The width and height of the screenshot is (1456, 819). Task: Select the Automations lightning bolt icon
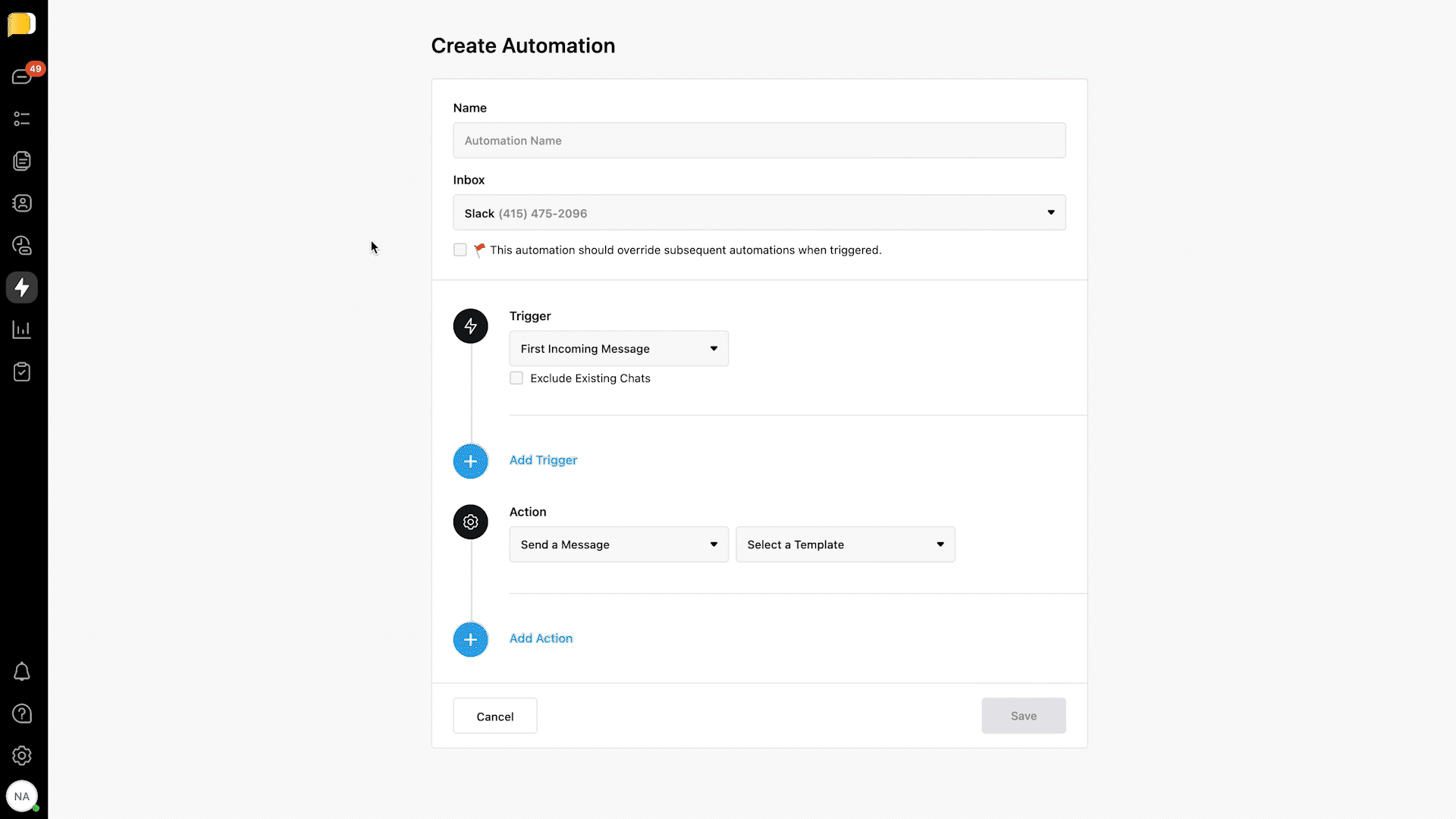22,287
